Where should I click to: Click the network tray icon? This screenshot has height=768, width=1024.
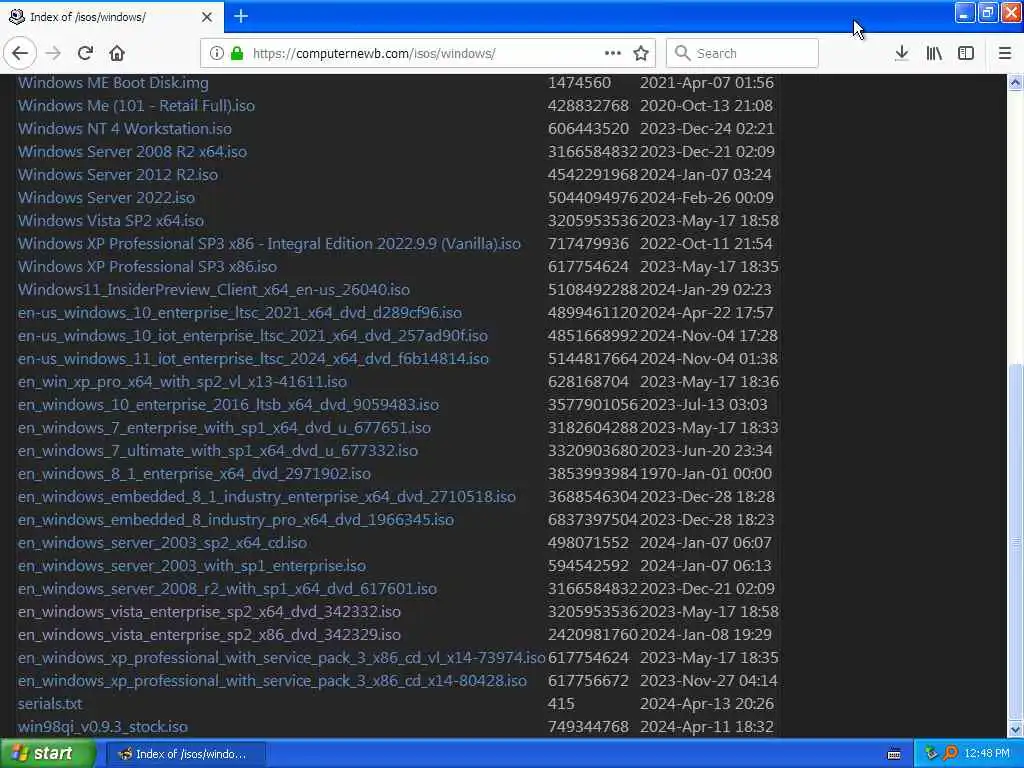[930, 754]
